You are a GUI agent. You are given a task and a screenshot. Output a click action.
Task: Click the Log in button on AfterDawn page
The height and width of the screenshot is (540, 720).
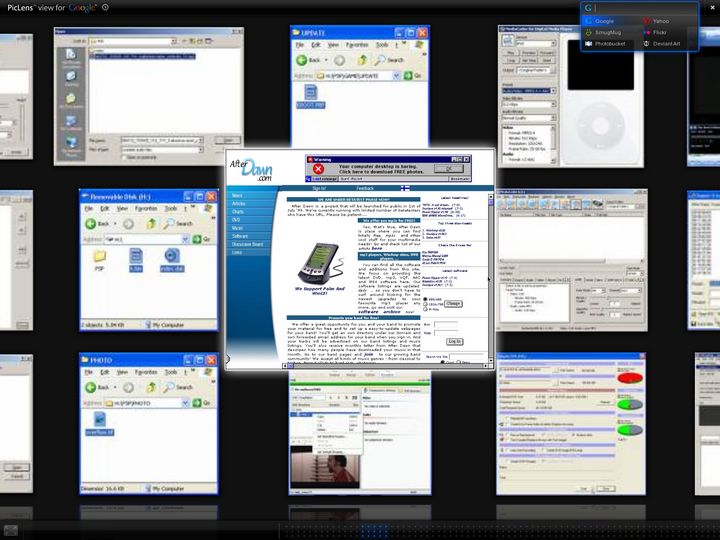(x=455, y=342)
